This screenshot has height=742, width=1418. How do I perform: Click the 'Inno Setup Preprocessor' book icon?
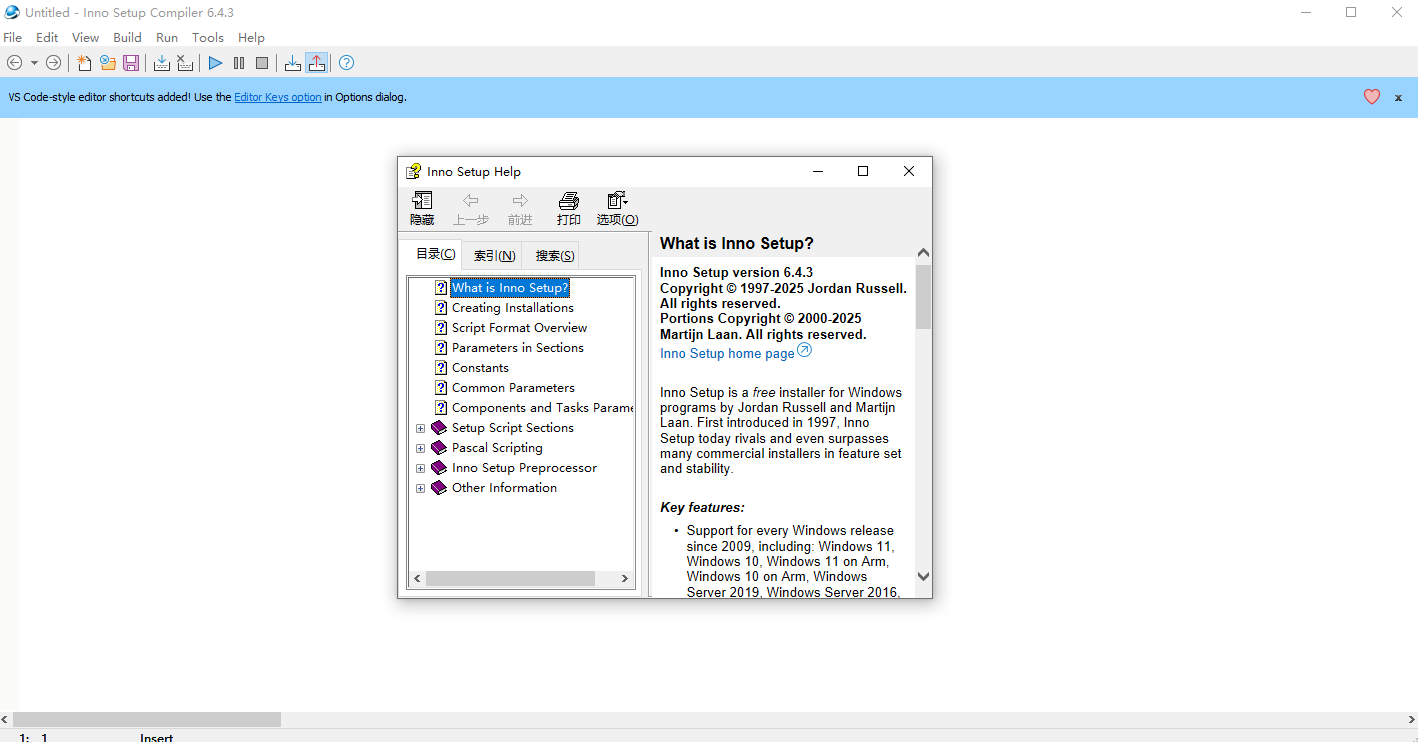(438, 468)
